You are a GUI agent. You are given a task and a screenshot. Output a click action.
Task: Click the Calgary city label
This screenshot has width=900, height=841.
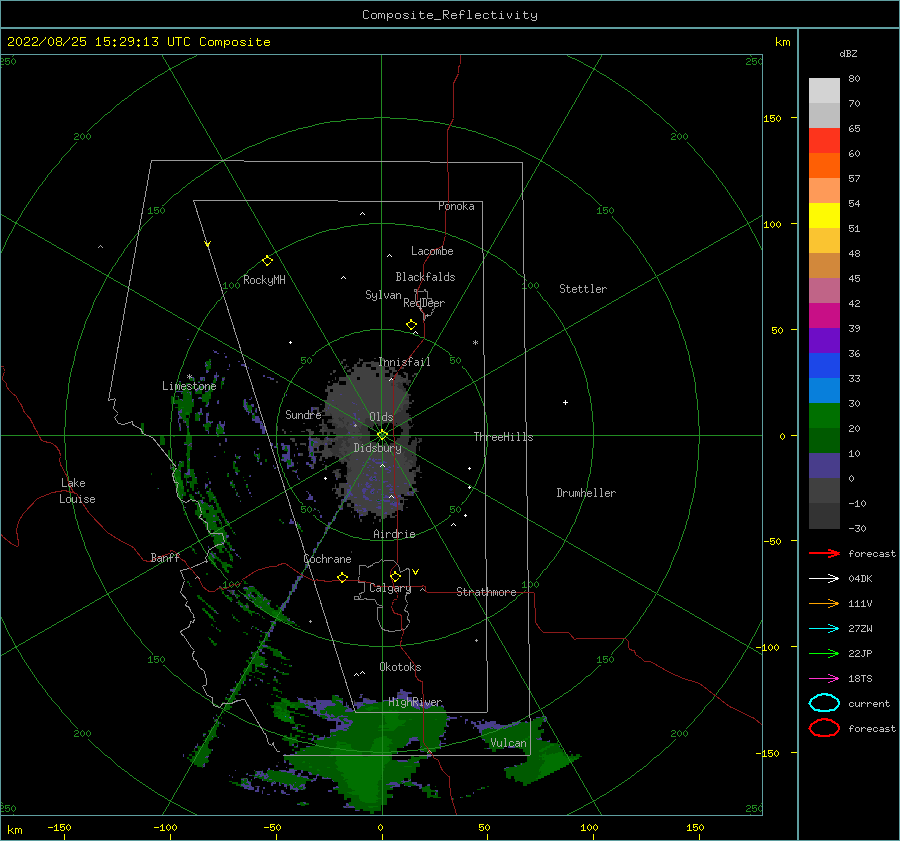pos(390,588)
